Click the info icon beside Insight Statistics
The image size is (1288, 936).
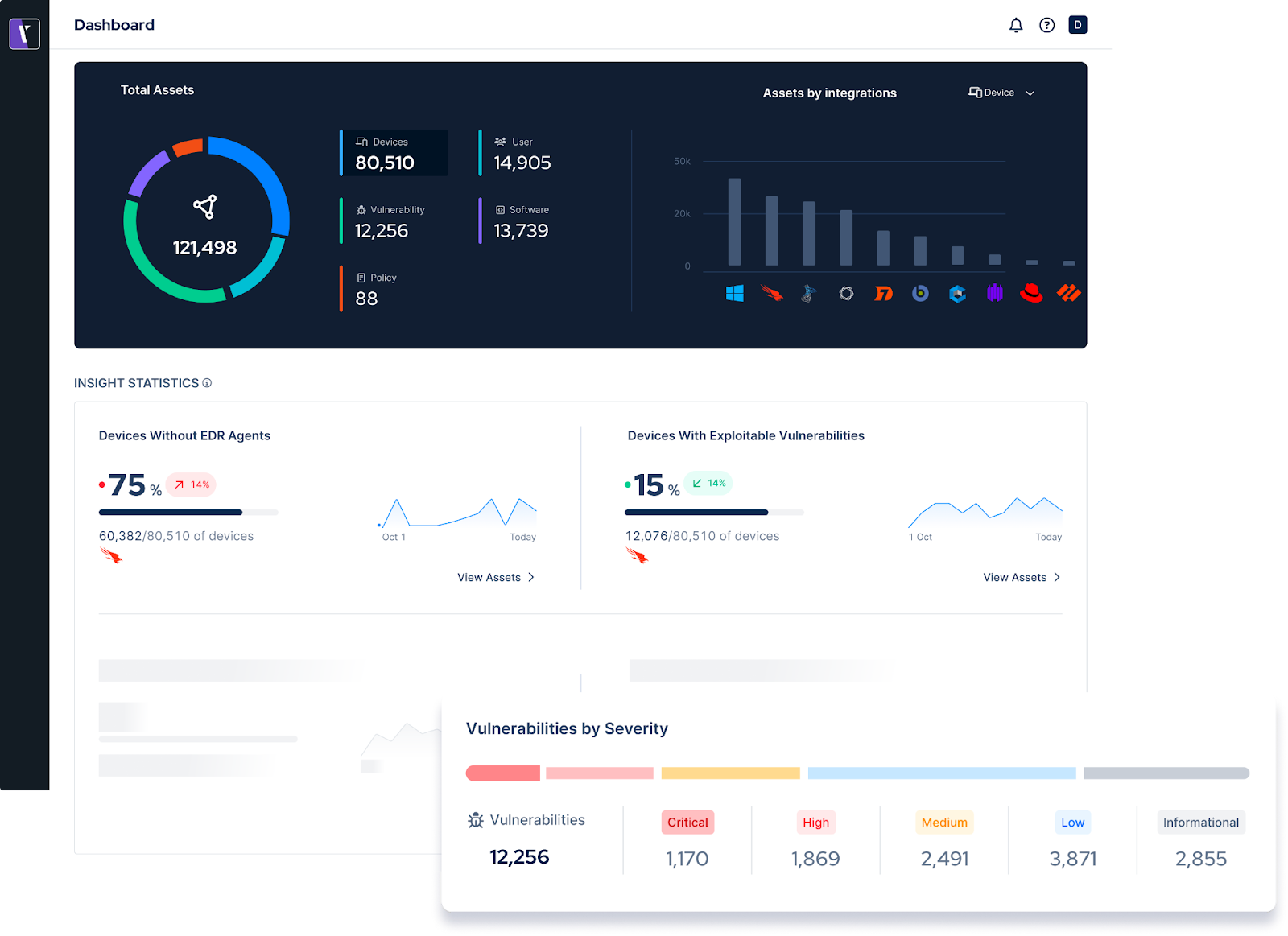(207, 383)
